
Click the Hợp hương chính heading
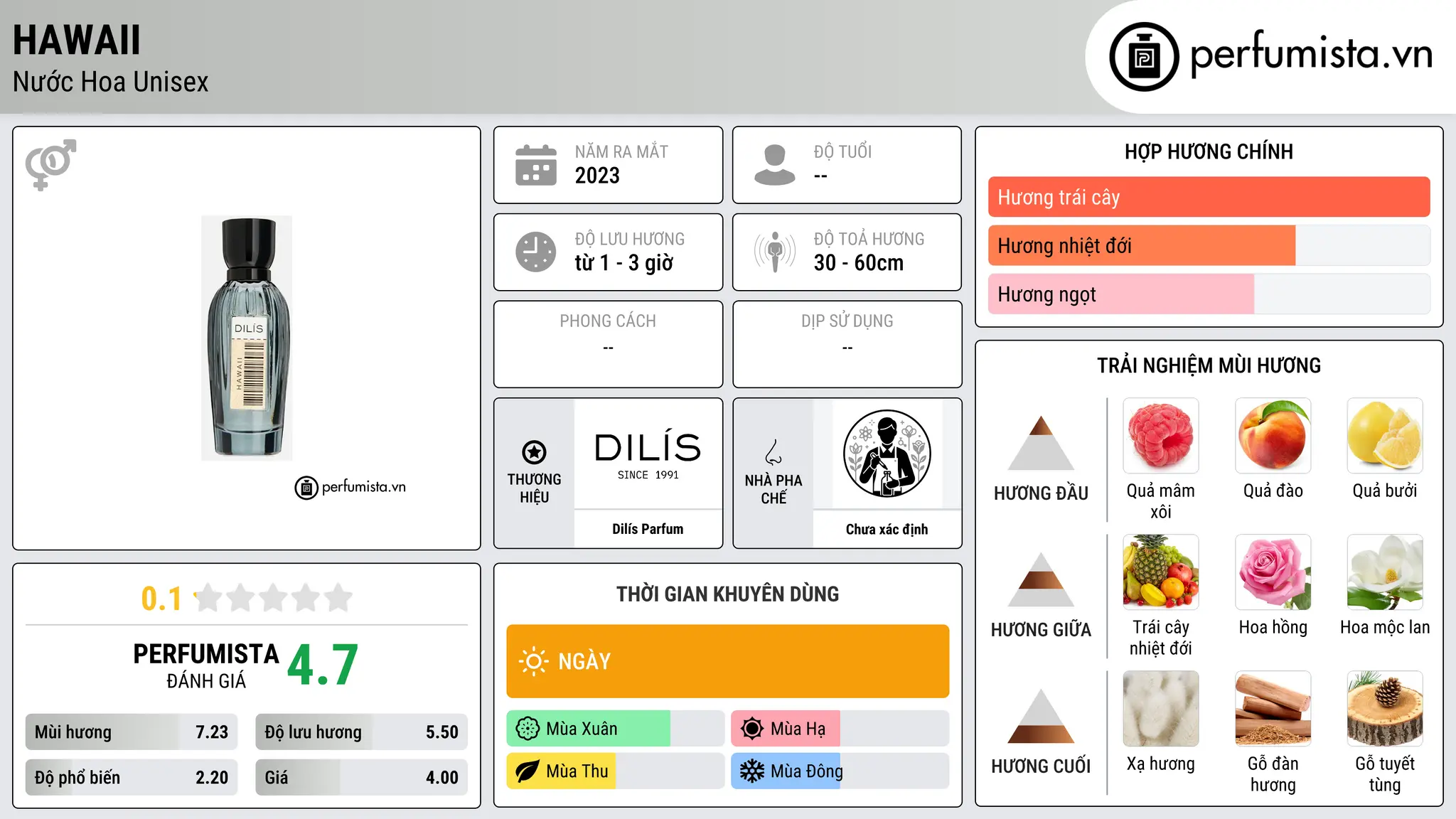tap(1209, 151)
